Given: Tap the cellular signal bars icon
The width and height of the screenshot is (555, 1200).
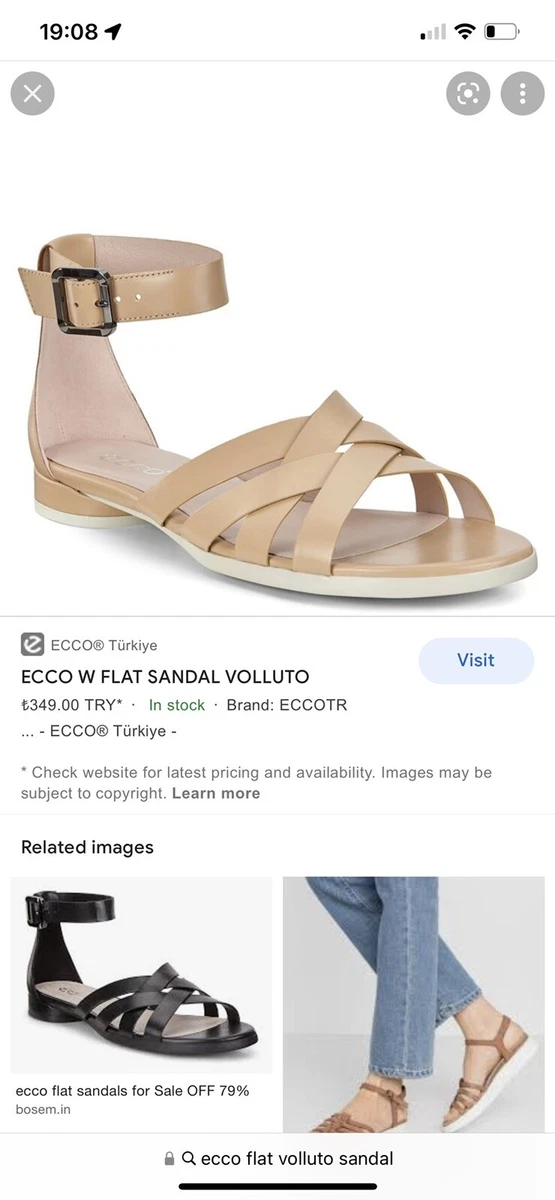Looking at the screenshot, I should click(x=433, y=32).
